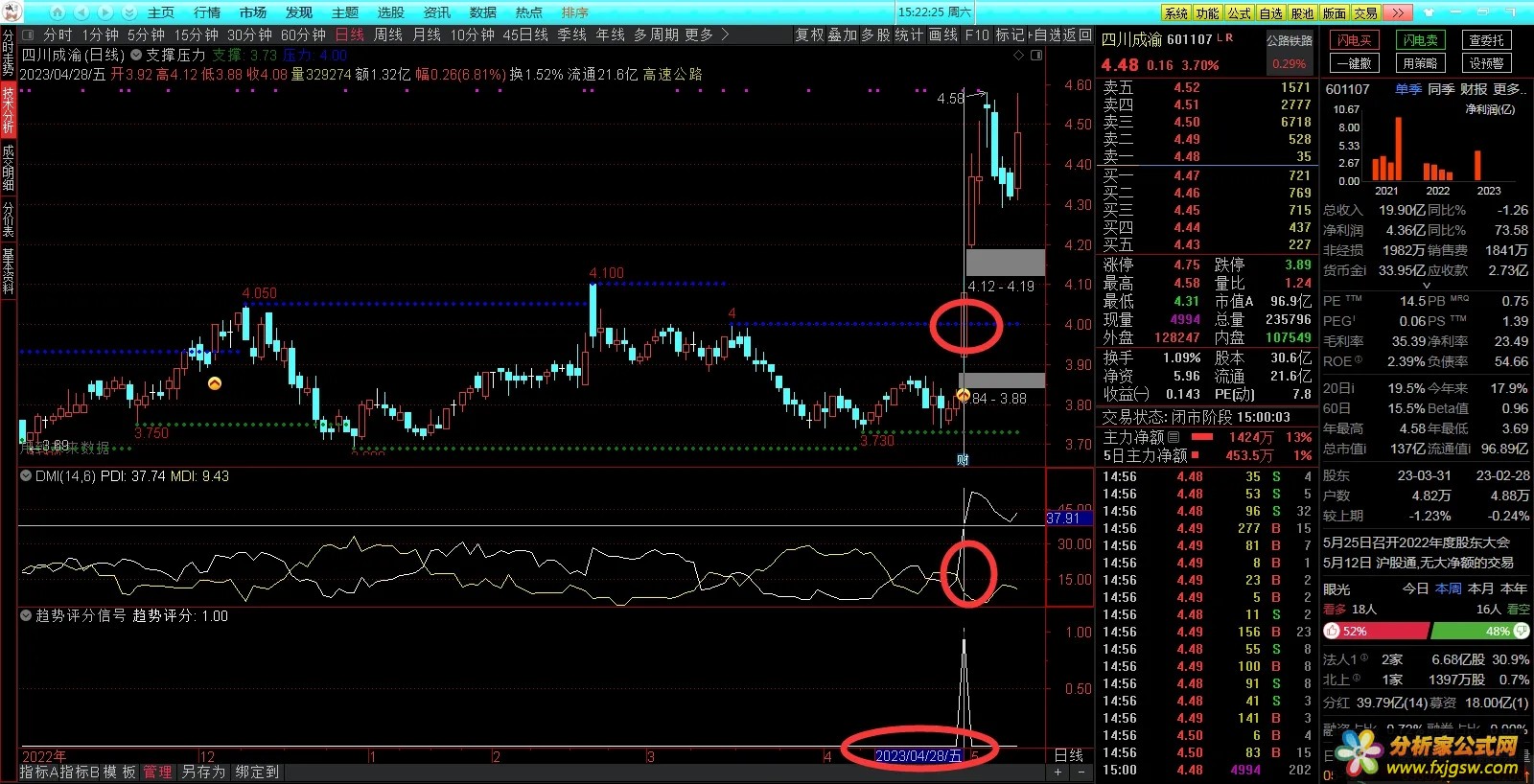Click the double-chevron down icon in title bar

(128, 12)
